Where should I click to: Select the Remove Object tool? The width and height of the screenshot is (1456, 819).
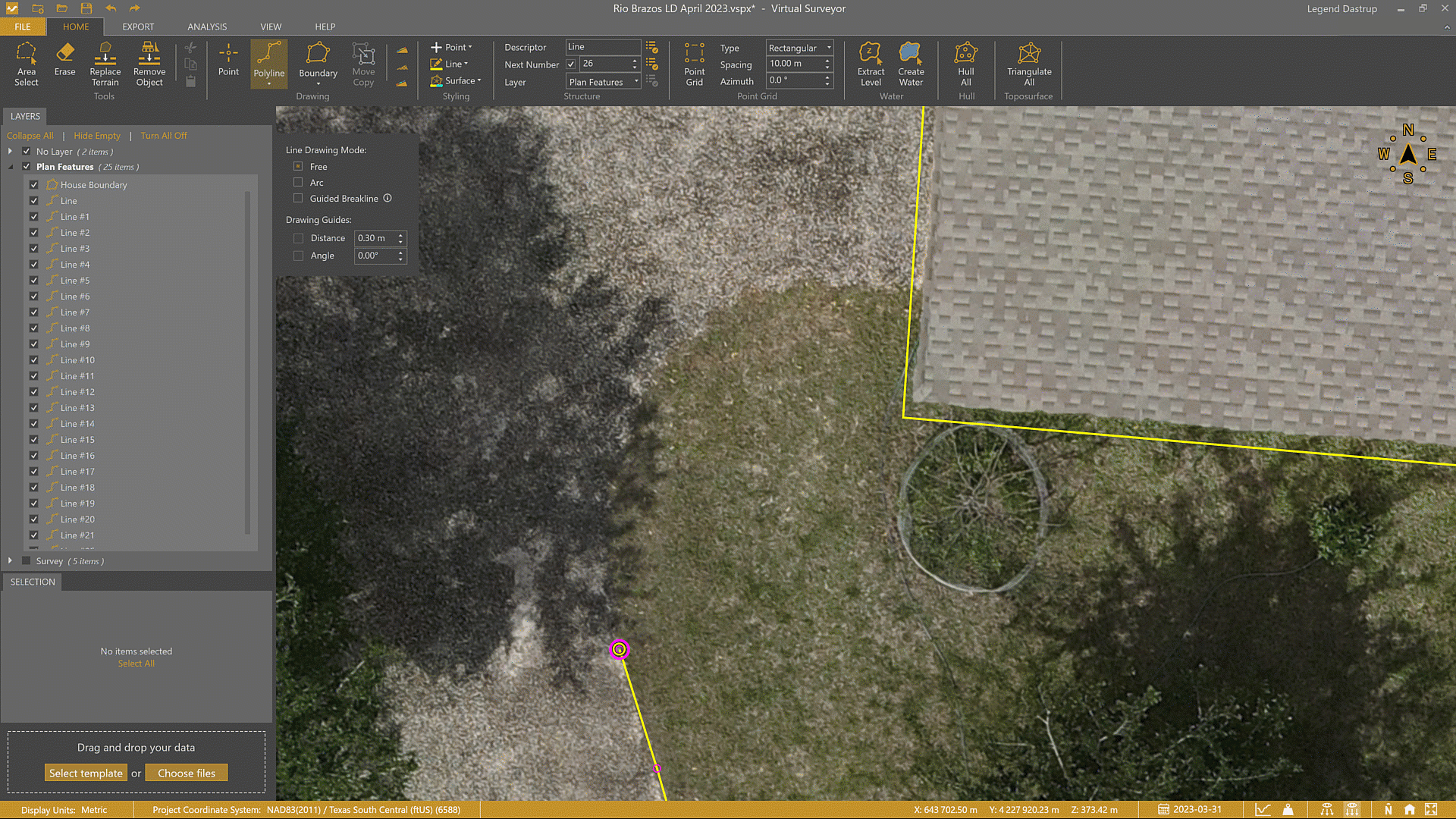[149, 64]
